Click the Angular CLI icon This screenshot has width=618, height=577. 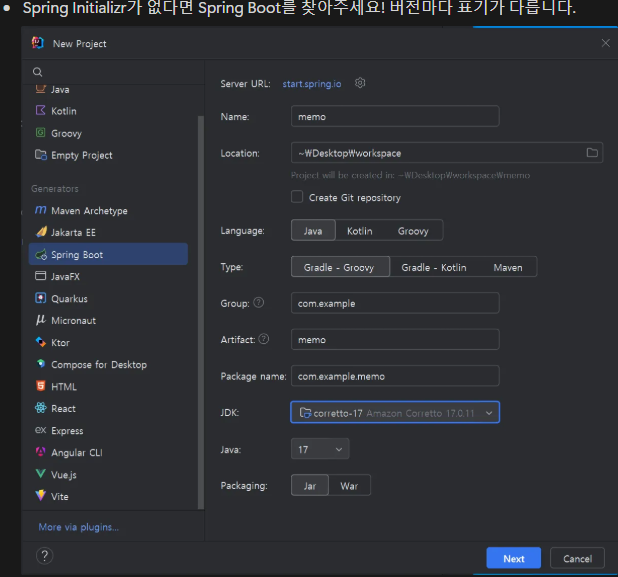[x=41, y=452]
